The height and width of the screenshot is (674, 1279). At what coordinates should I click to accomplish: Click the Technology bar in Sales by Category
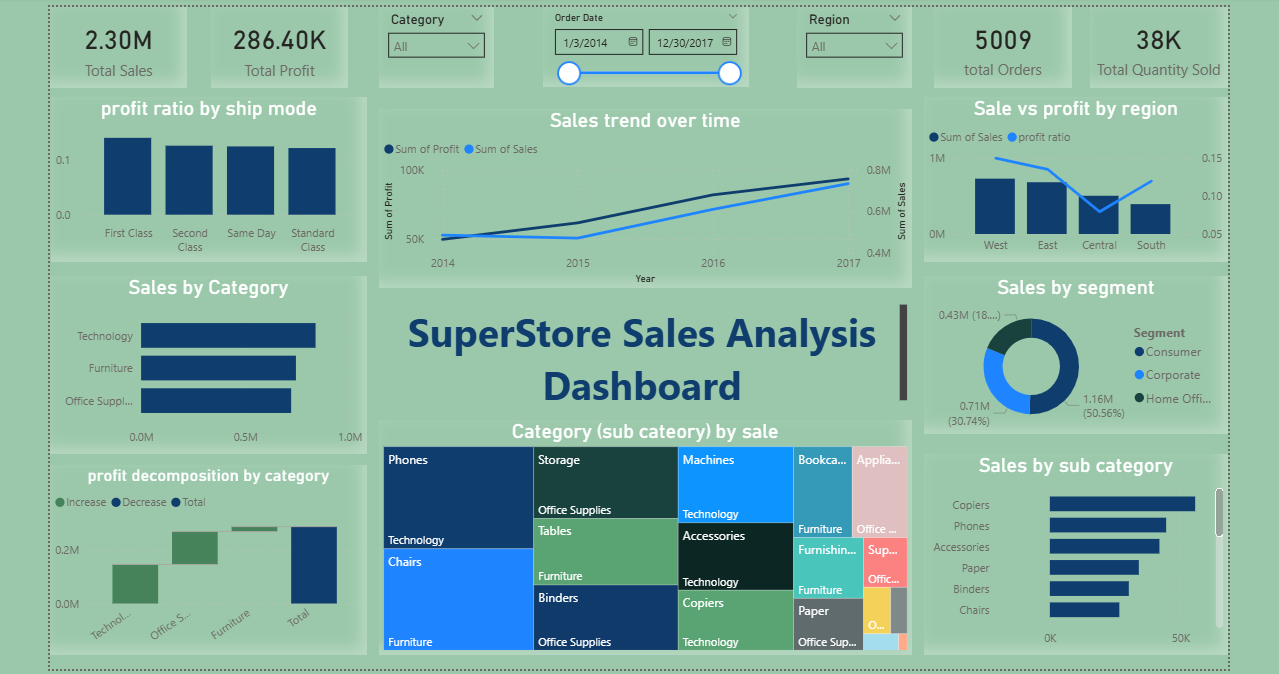pyautogui.click(x=228, y=336)
